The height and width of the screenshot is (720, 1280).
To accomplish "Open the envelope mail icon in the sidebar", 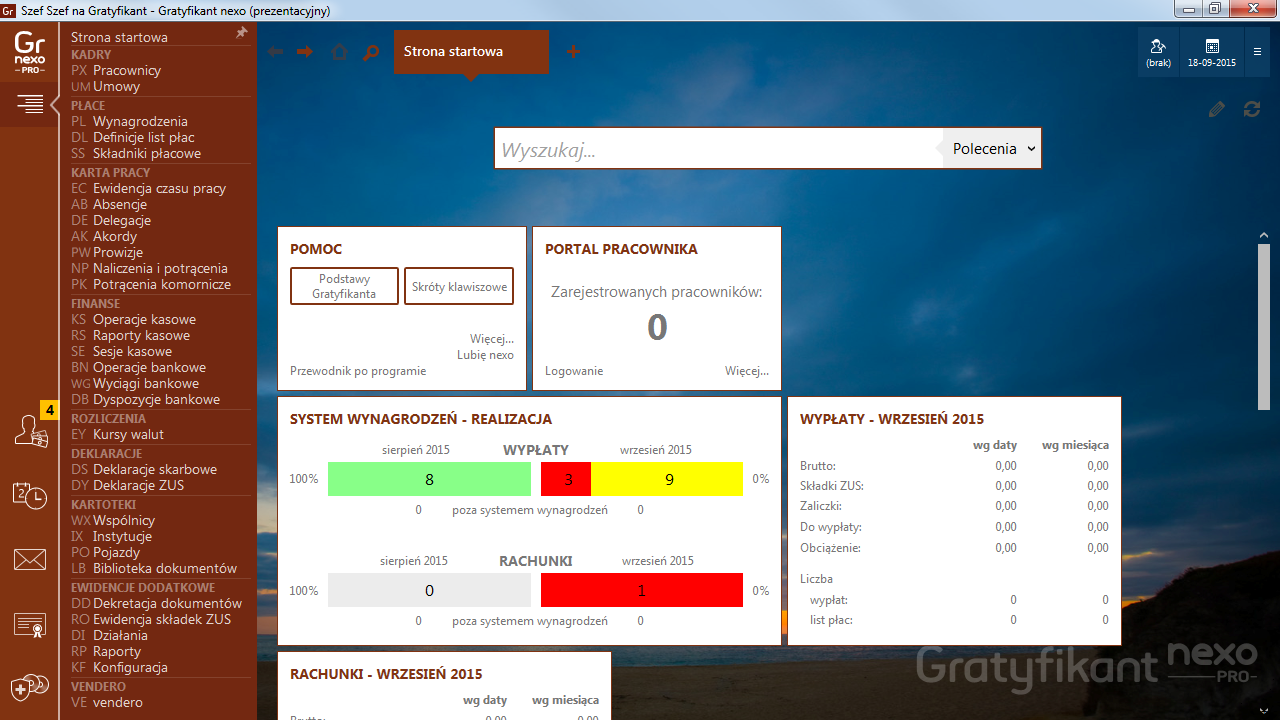I will (29, 560).
